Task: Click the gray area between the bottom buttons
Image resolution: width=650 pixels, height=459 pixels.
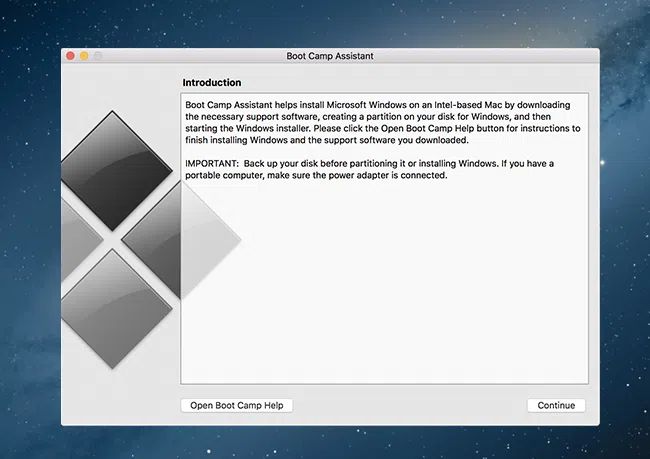Action: 410,405
